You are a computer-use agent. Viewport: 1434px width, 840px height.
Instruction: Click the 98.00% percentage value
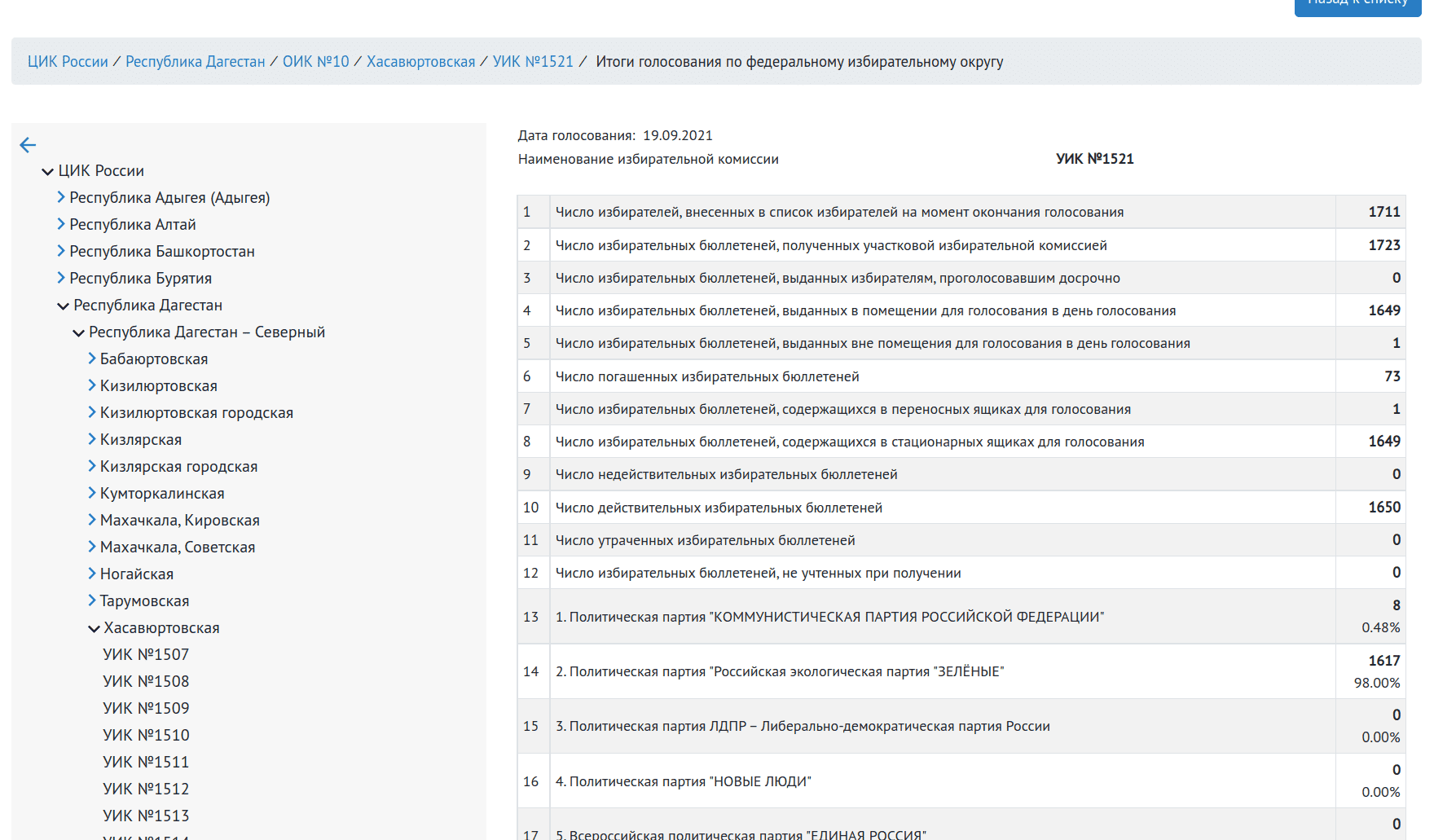1377,683
